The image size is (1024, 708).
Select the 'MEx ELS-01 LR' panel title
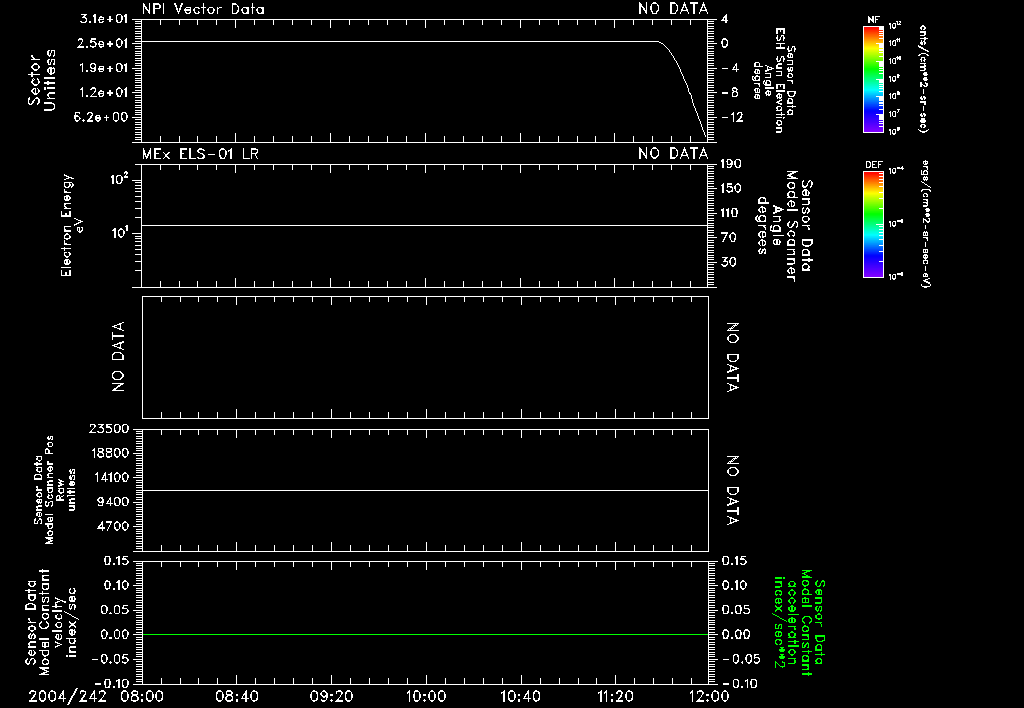200,154
